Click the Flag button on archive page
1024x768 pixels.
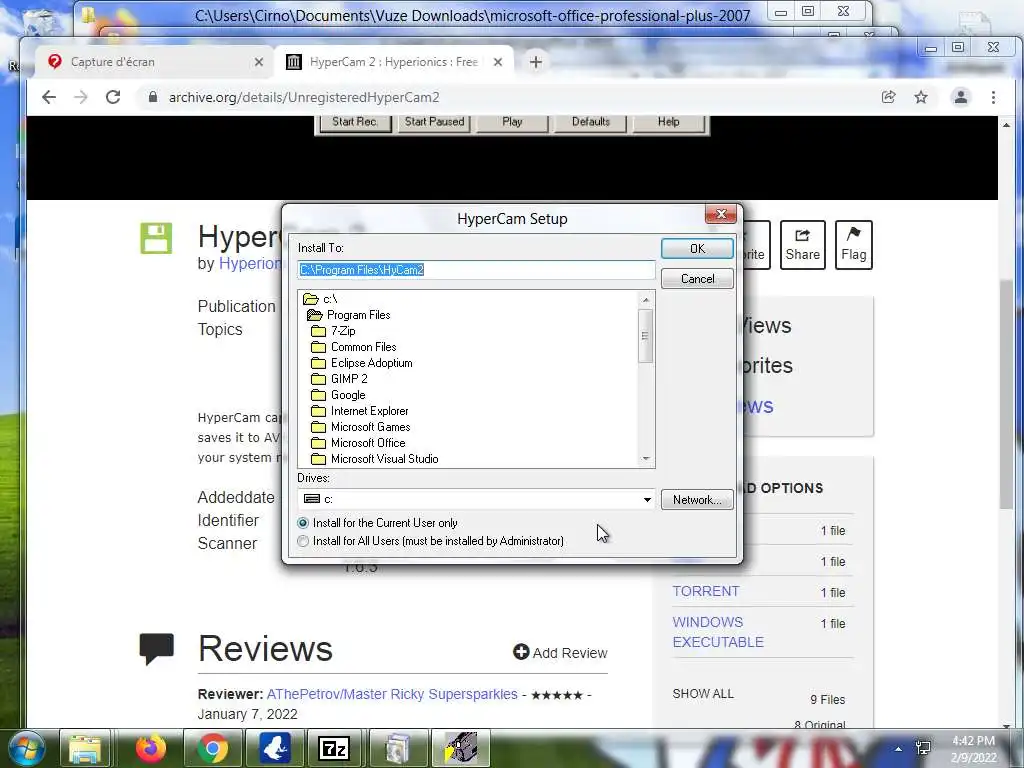(854, 245)
